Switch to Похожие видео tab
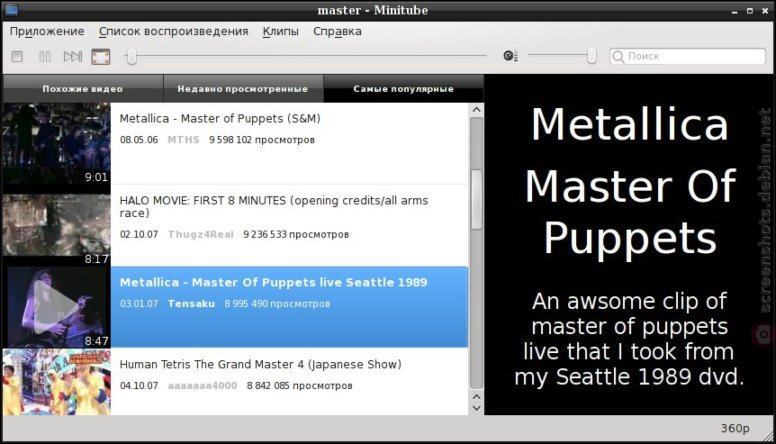 coord(83,89)
